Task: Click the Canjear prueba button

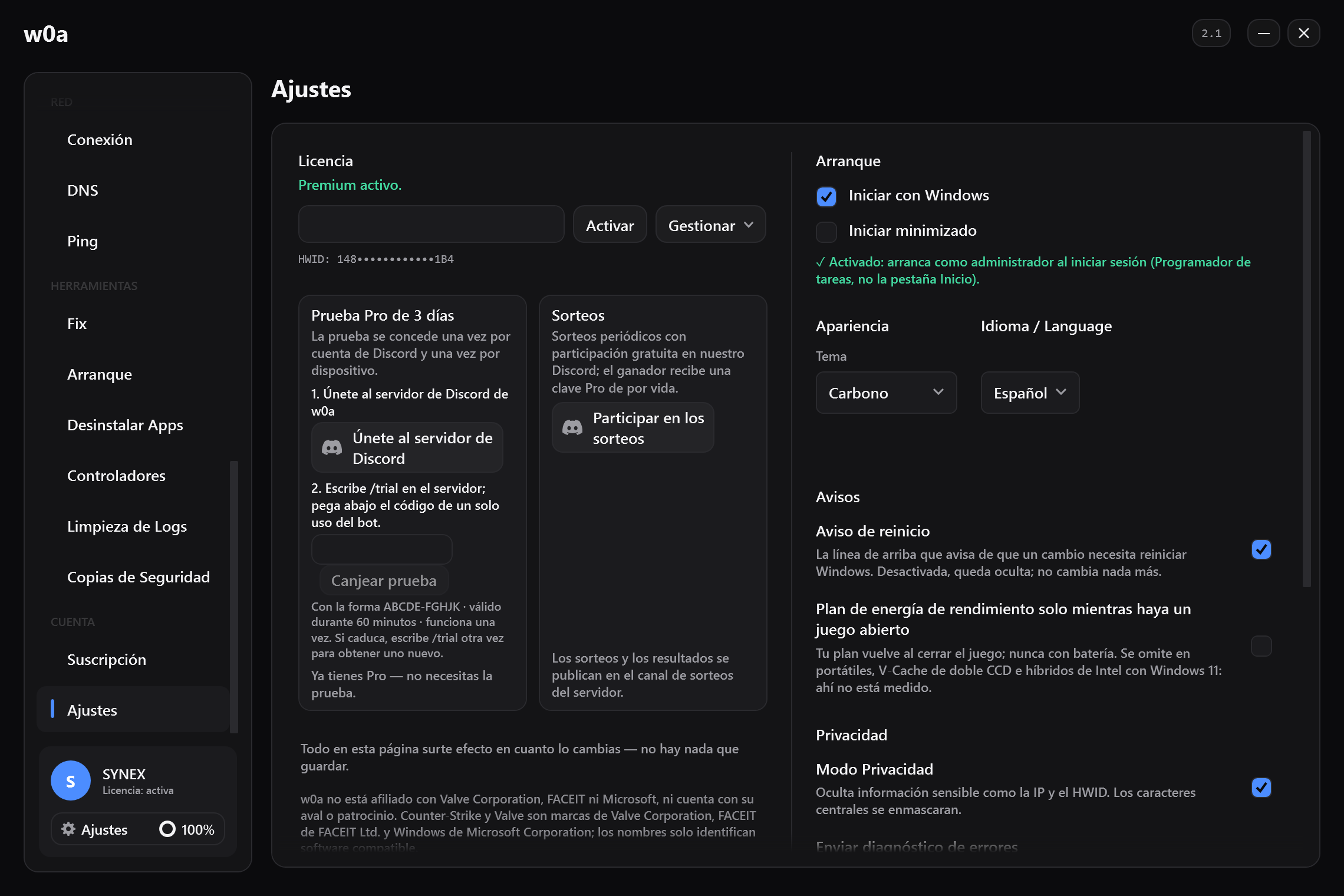Action: tap(384, 581)
